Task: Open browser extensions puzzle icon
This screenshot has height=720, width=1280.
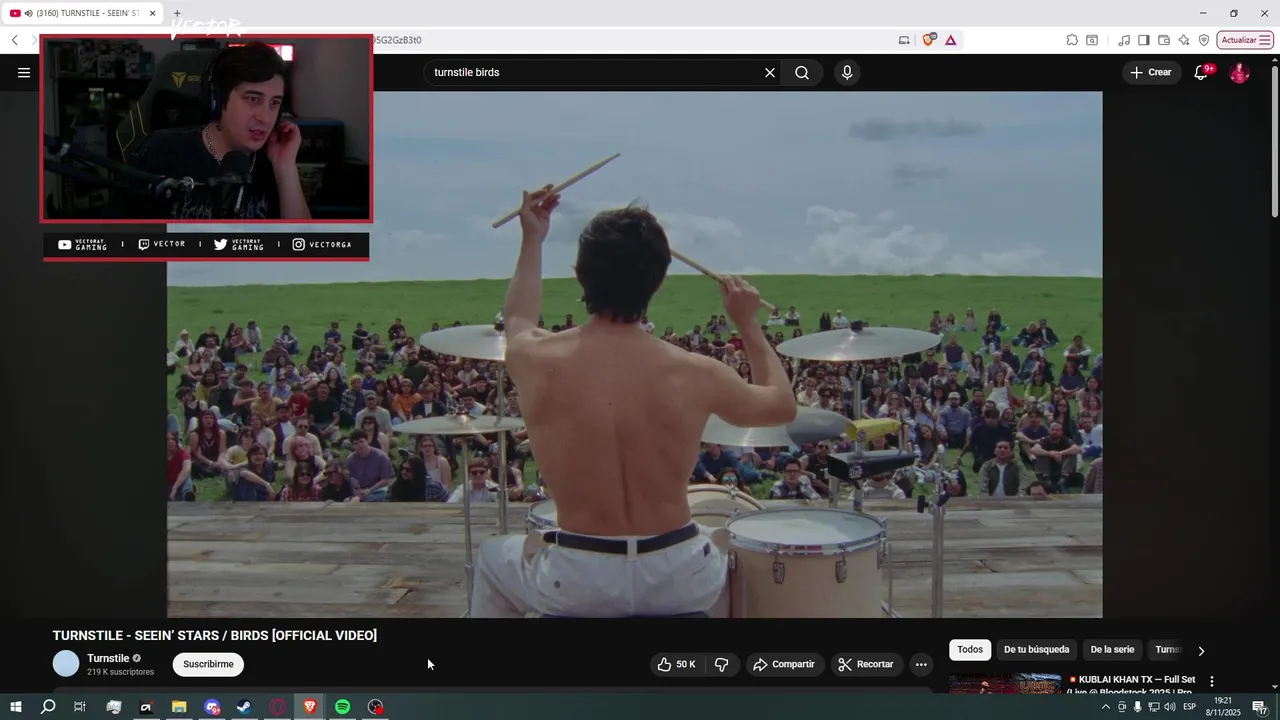Action: [1072, 40]
